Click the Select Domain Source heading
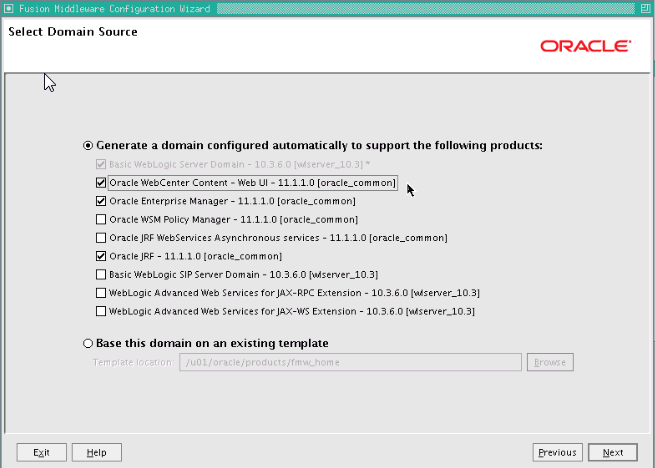Viewport: 655px width, 468px height. [x=73, y=32]
